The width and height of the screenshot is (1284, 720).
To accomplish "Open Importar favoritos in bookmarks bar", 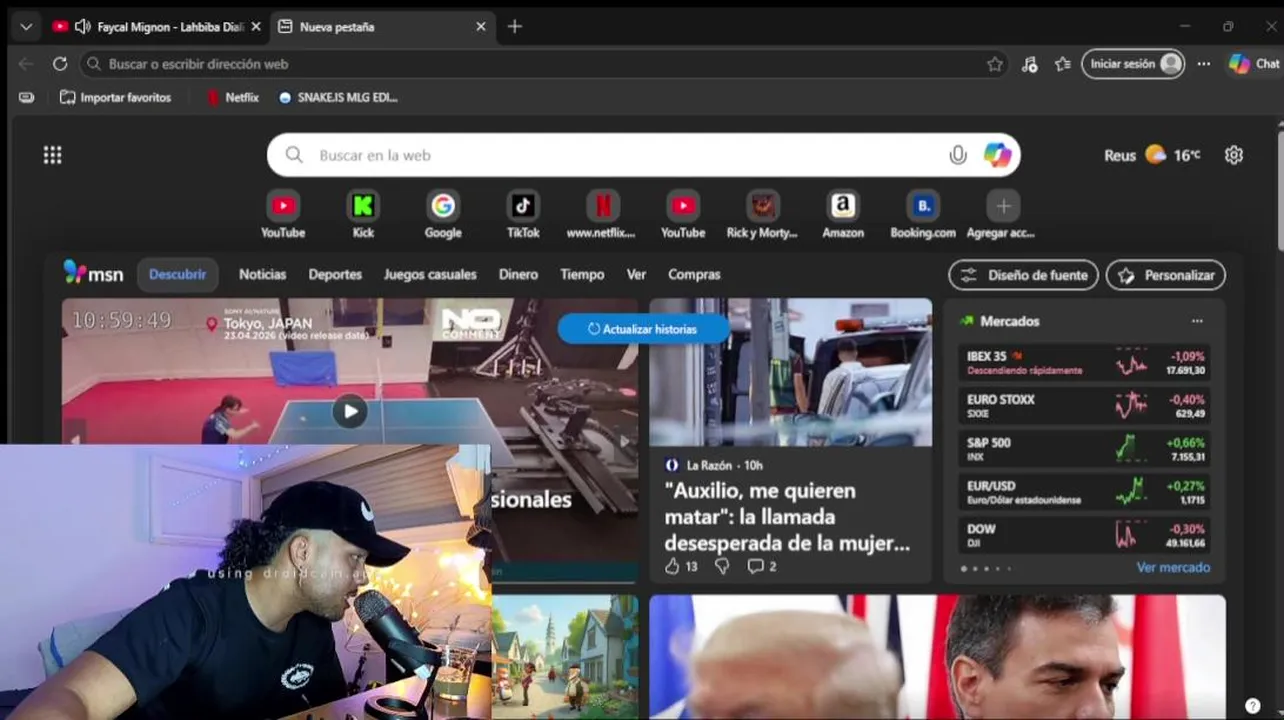I will [116, 97].
